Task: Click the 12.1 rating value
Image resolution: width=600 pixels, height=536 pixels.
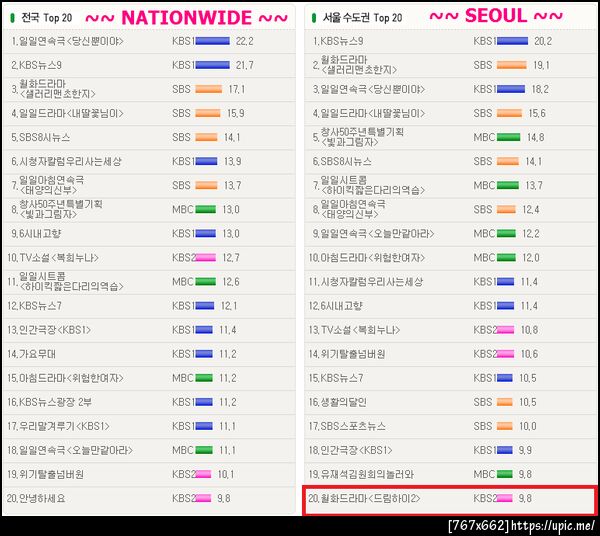Action: (x=229, y=306)
